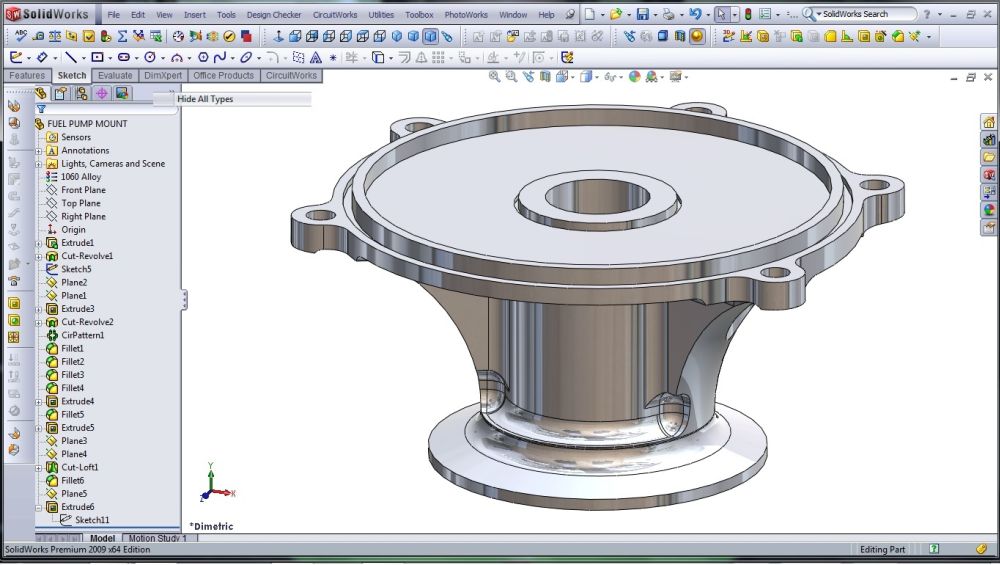Open the Design Checker menu
The width and height of the screenshot is (1000, 565).
274,14
